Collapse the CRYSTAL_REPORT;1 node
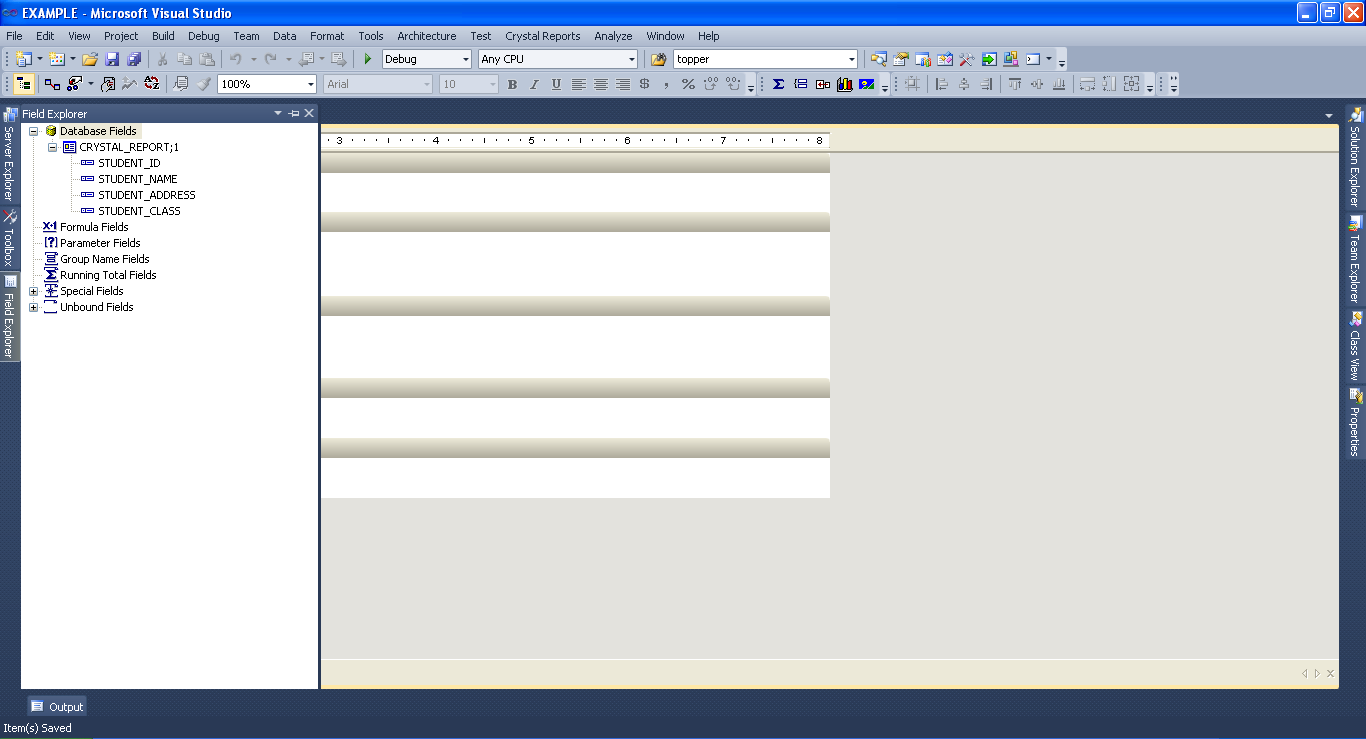The image size is (1366, 739). pos(53,147)
